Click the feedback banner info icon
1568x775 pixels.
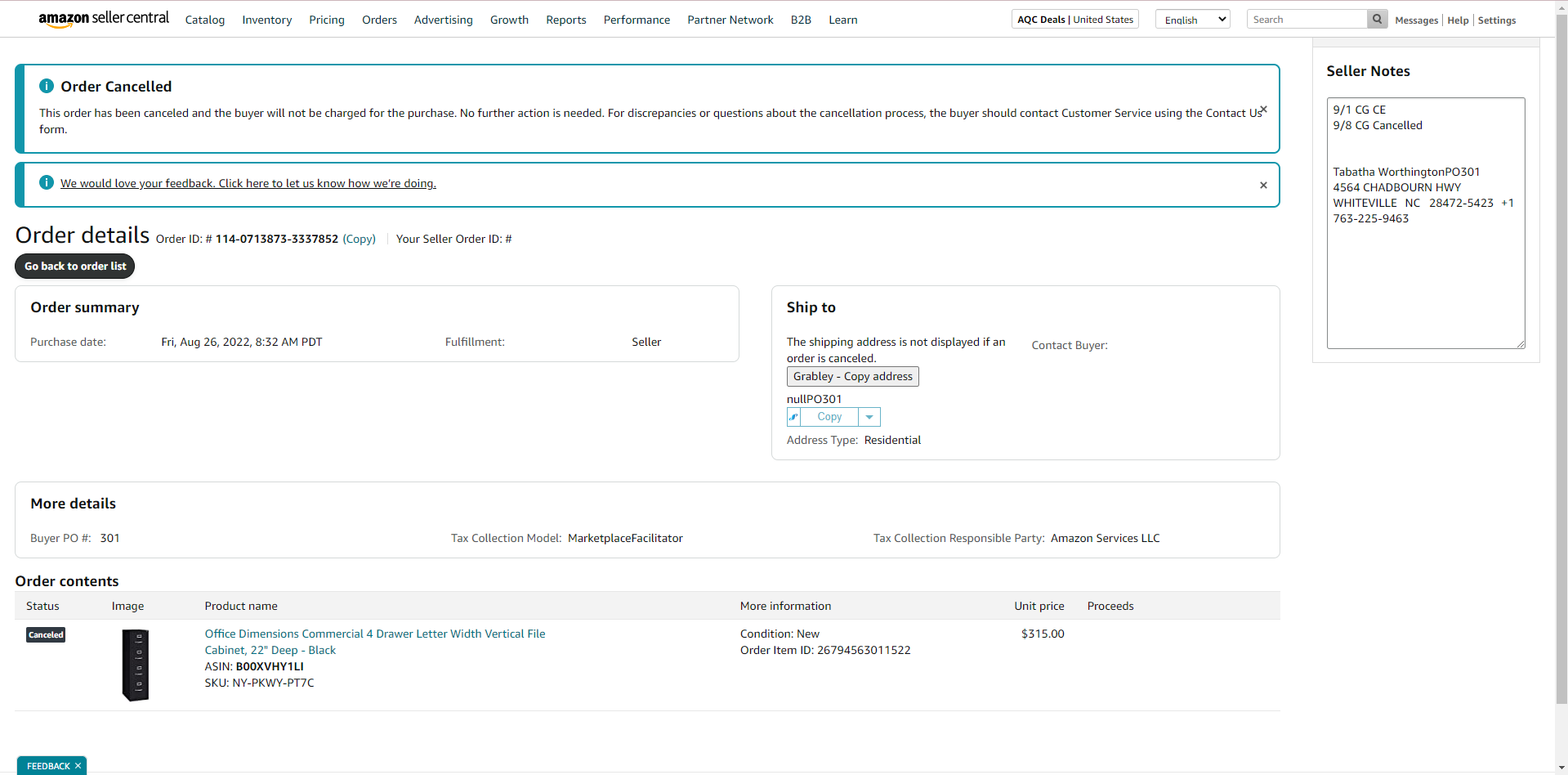(x=47, y=182)
